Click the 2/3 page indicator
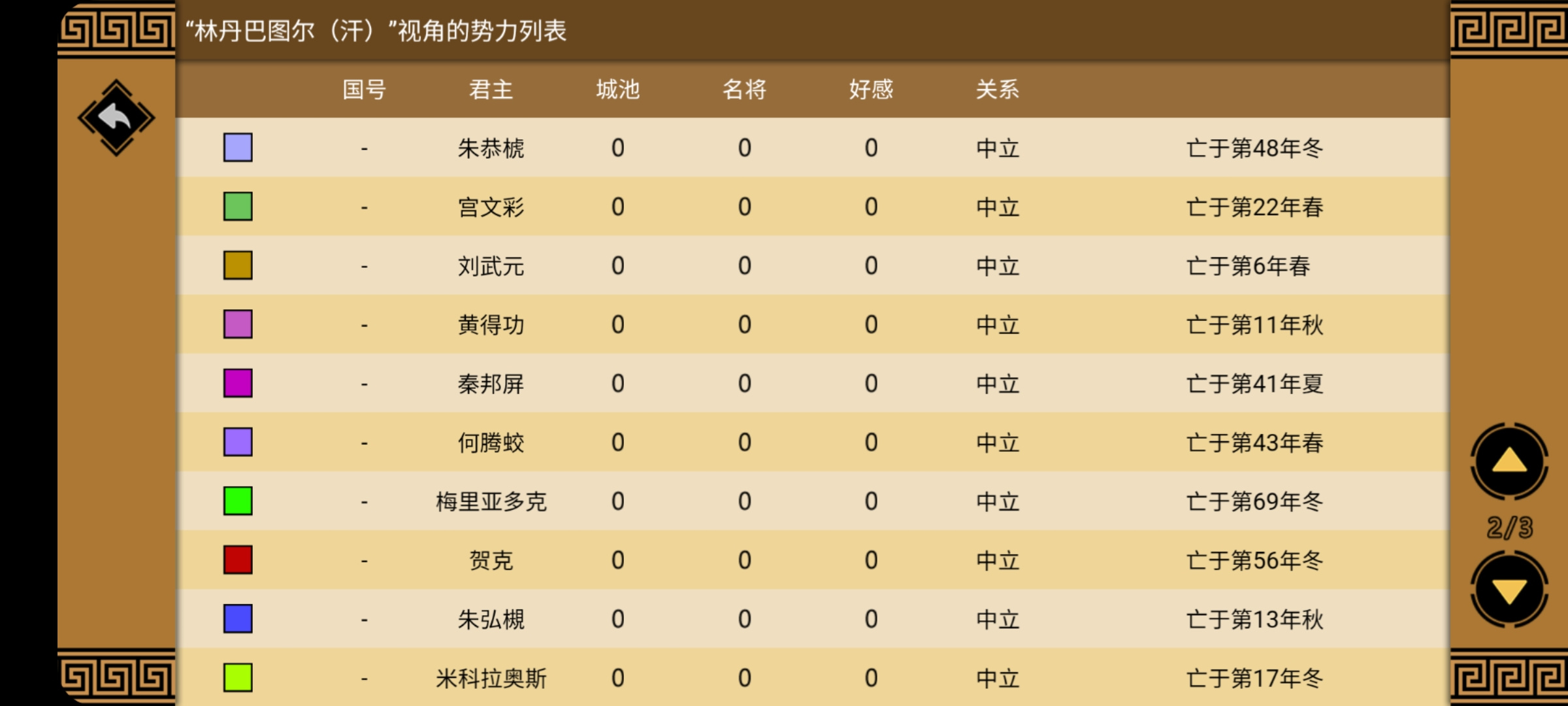The image size is (1568, 706). coord(1510,527)
